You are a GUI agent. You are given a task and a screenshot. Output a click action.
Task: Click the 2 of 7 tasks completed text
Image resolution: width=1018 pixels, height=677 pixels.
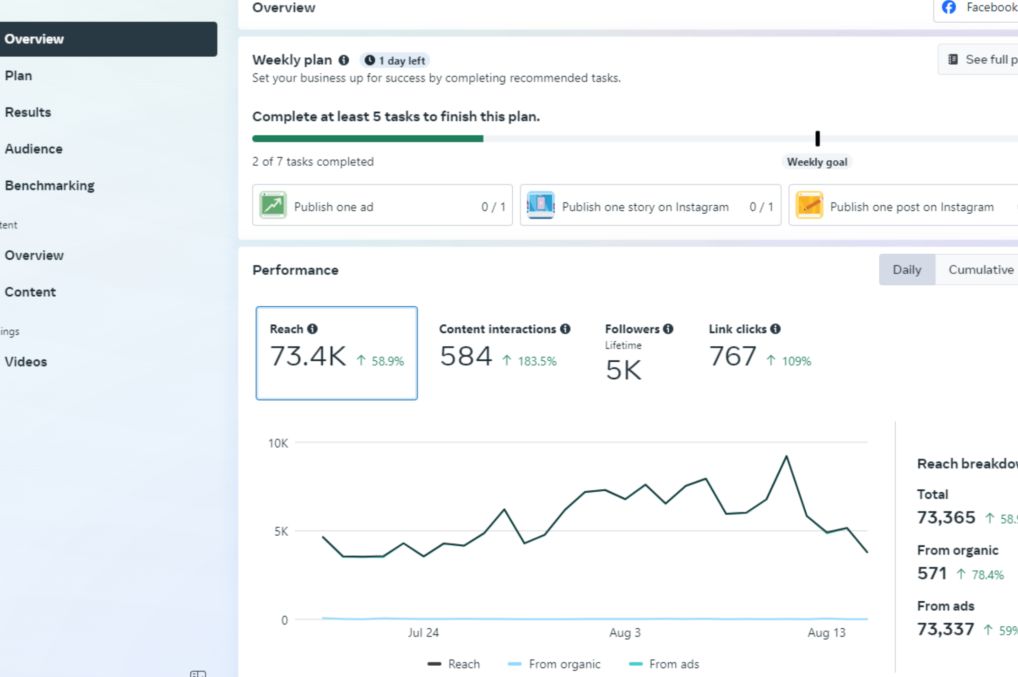[313, 162]
